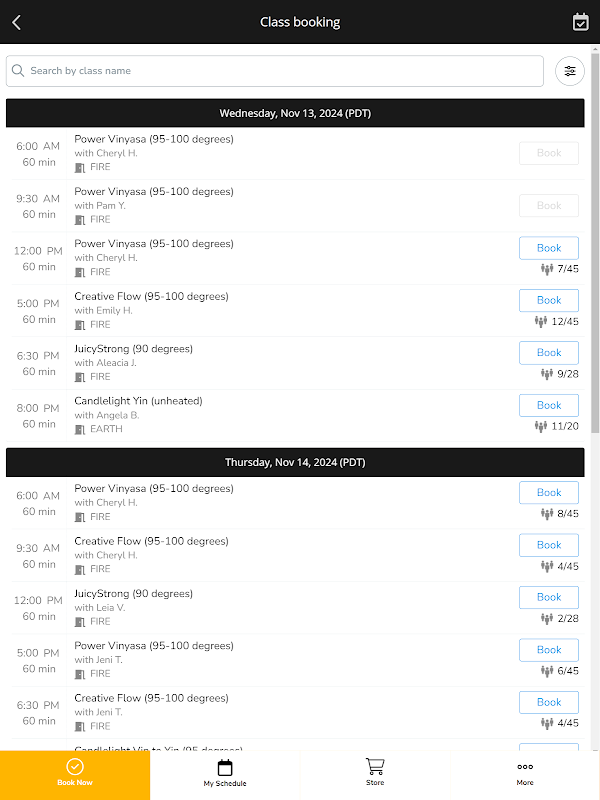This screenshot has height=800, width=600.
Task: Go back using the arrow icon
Action: click(x=17, y=22)
